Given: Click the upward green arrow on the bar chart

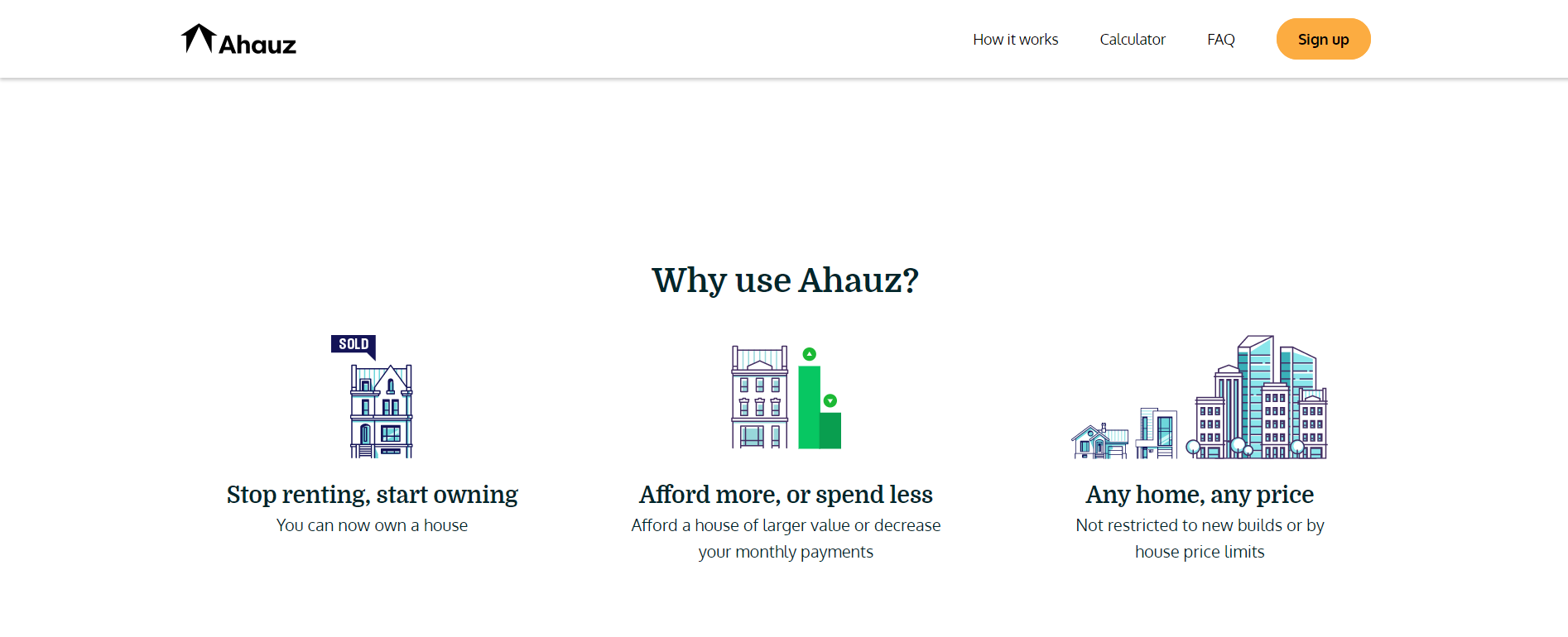Looking at the screenshot, I should point(808,354).
